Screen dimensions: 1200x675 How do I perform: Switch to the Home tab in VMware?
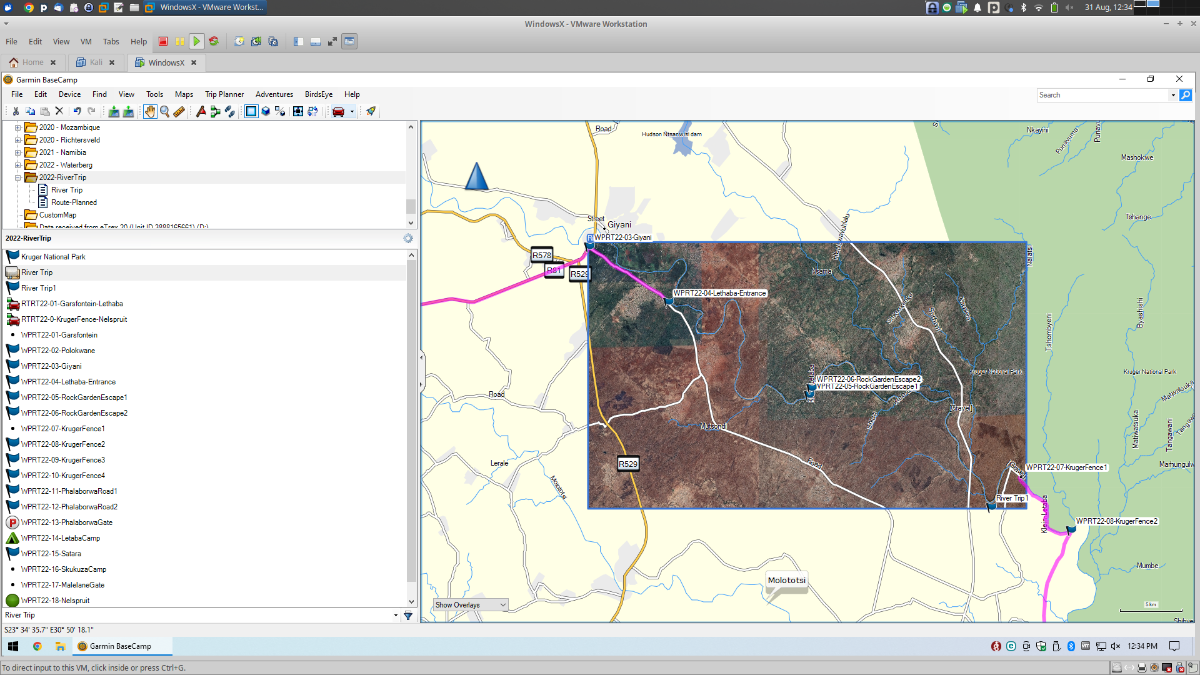[33, 62]
